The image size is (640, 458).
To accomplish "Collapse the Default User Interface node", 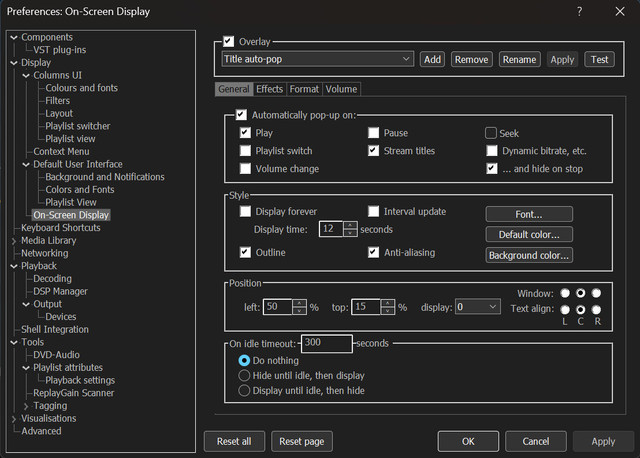I will point(26,165).
